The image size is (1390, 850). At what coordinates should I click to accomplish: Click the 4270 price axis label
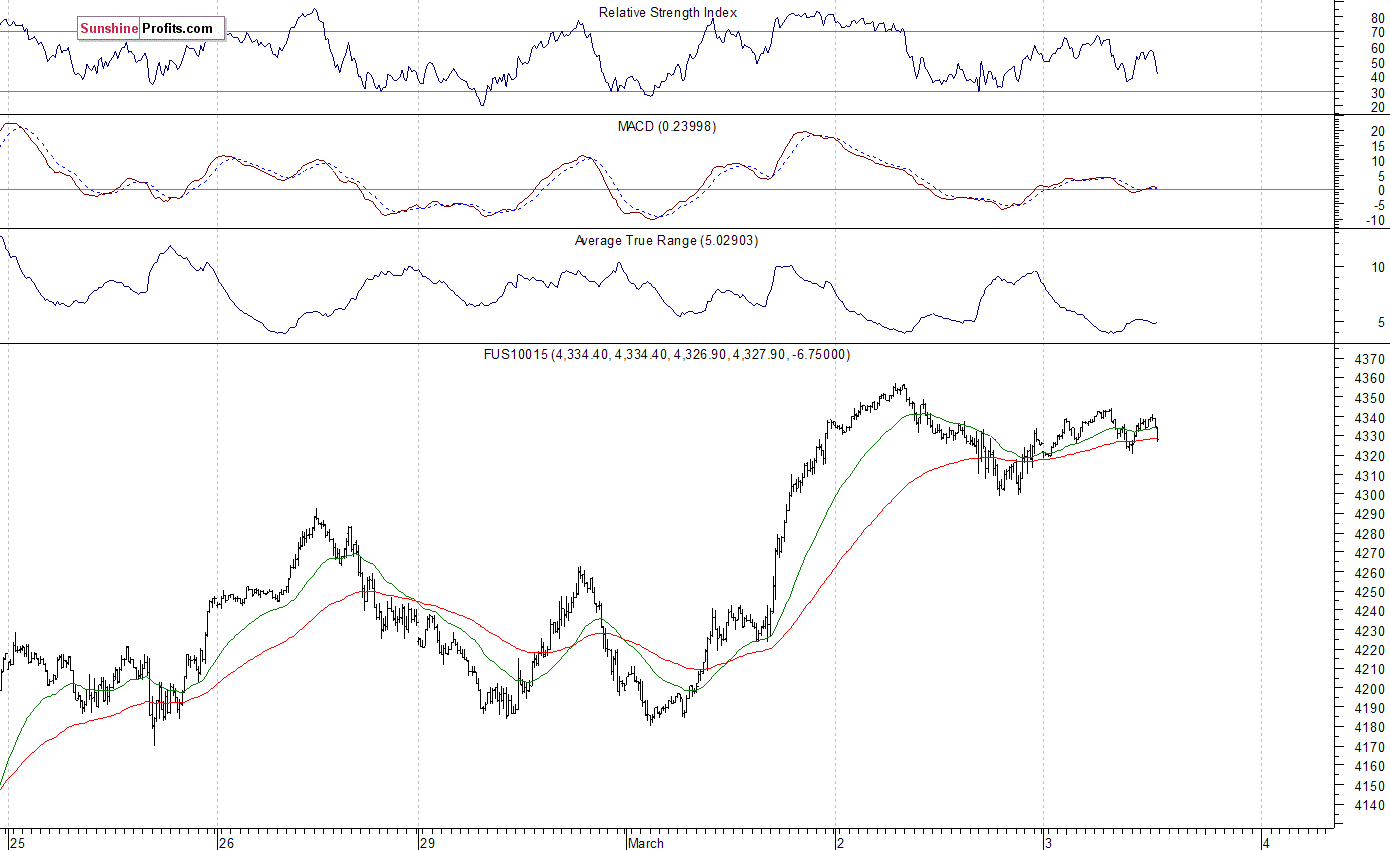pyautogui.click(x=1369, y=553)
